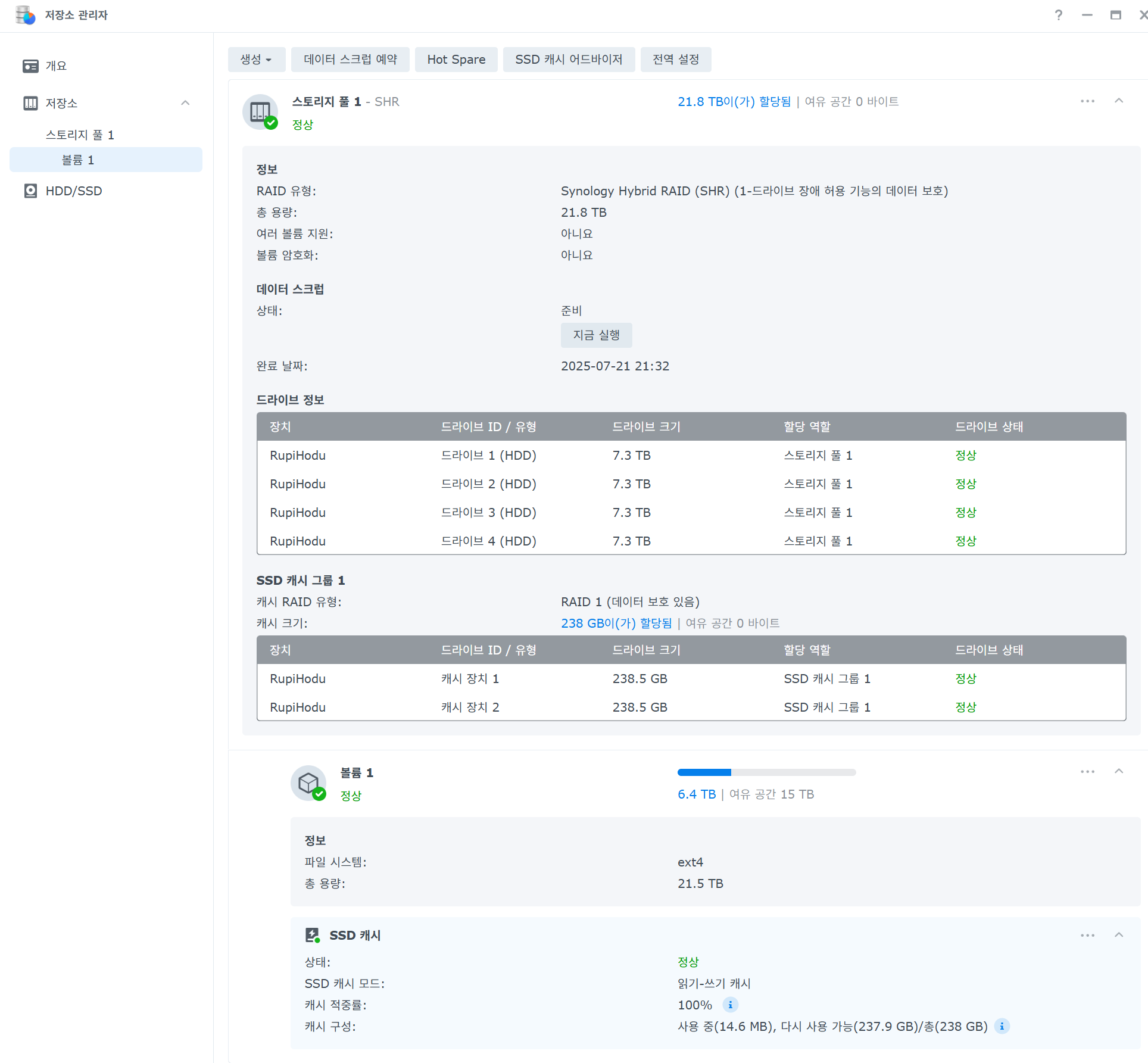
Task: Collapse the 스토리지 풀 1 panel
Action: tap(1119, 101)
